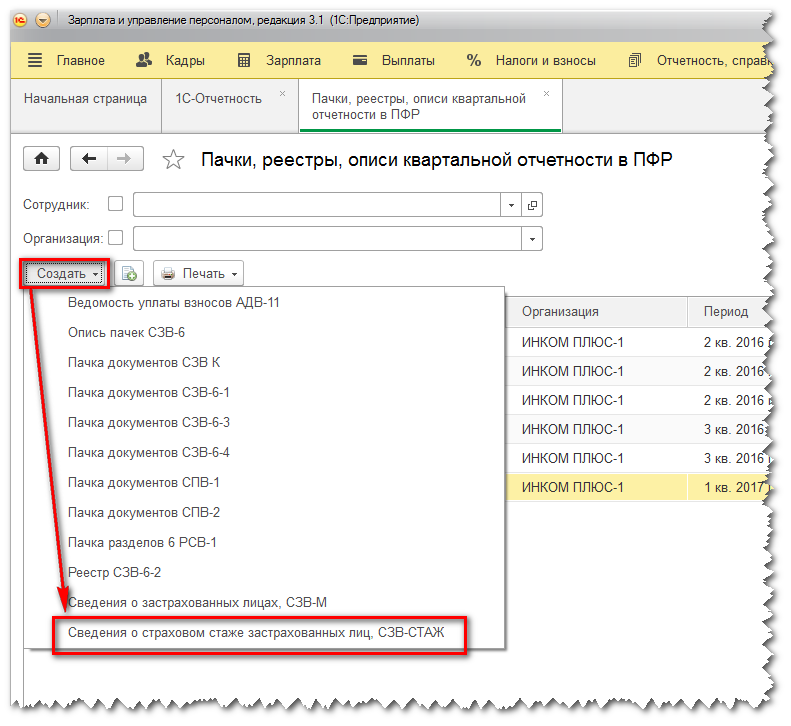Enable the Сотрудник filter checkbox
This screenshot has height=726, width=791.
point(116,204)
